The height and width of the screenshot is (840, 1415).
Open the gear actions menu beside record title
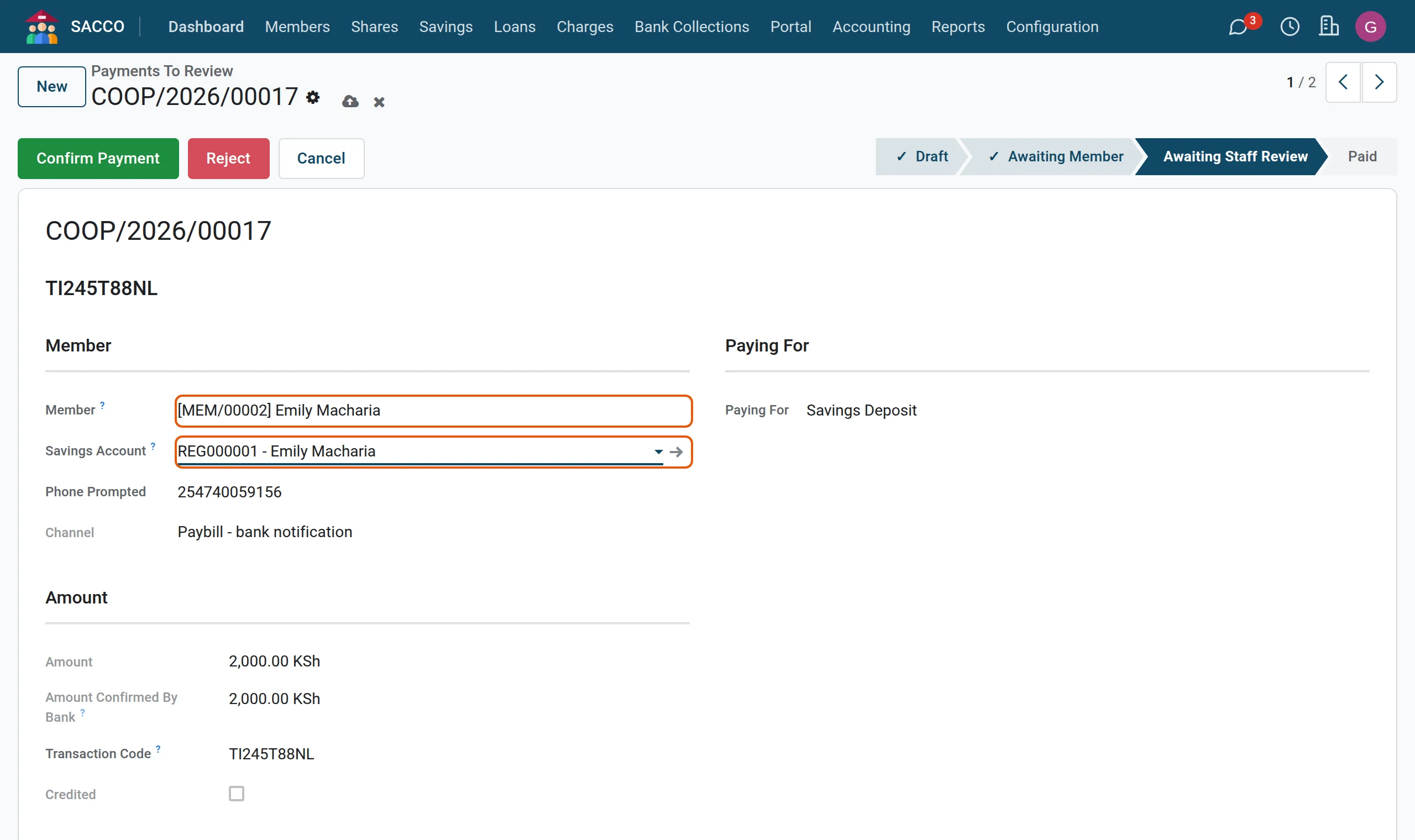coord(313,97)
